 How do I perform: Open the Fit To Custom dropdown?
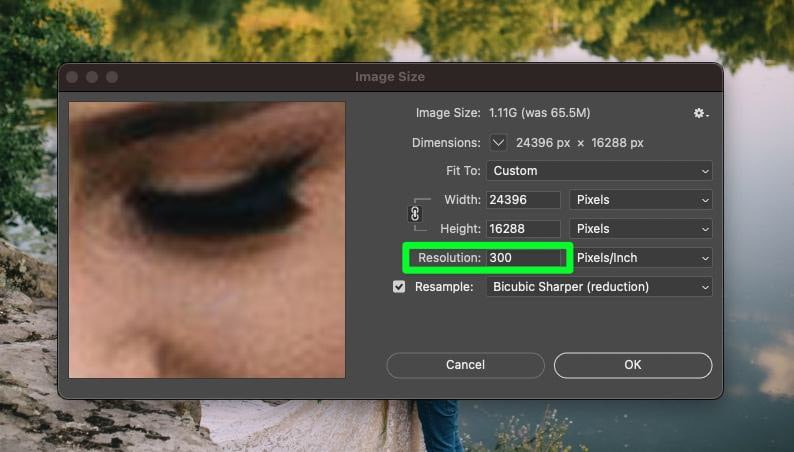point(599,171)
